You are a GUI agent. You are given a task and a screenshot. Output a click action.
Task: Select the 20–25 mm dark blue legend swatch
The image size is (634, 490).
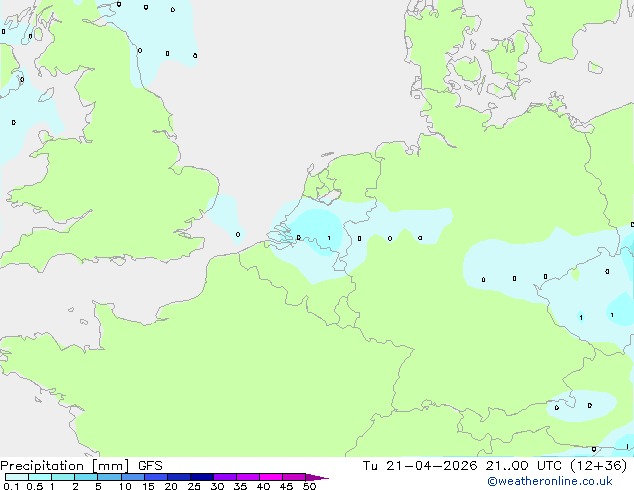(x=179, y=477)
